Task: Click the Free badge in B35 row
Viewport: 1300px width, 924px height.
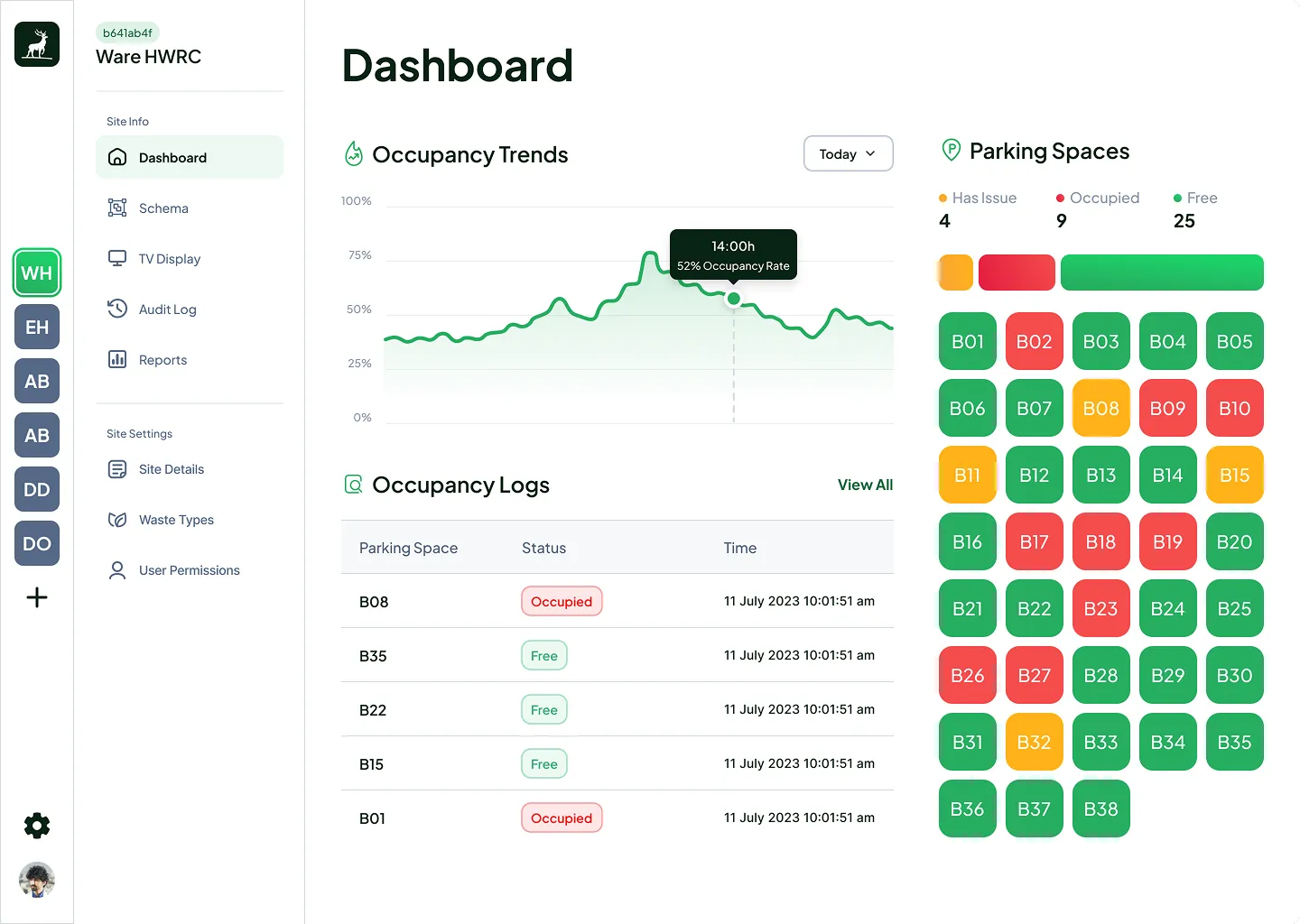Action: coord(544,655)
